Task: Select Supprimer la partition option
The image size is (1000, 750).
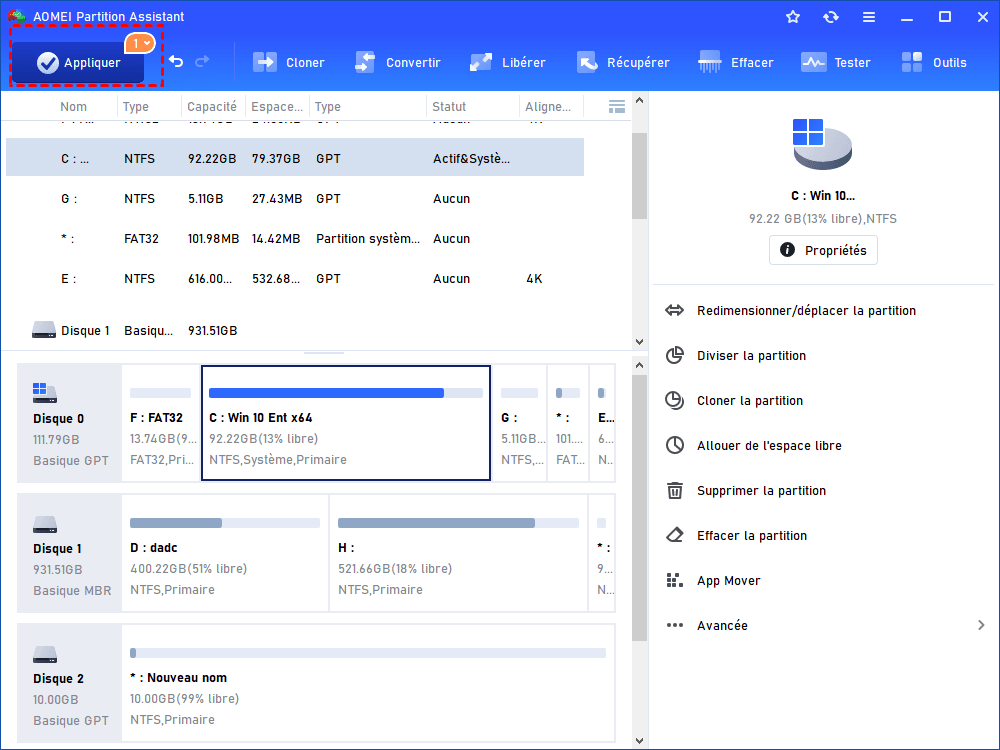Action: 761,491
